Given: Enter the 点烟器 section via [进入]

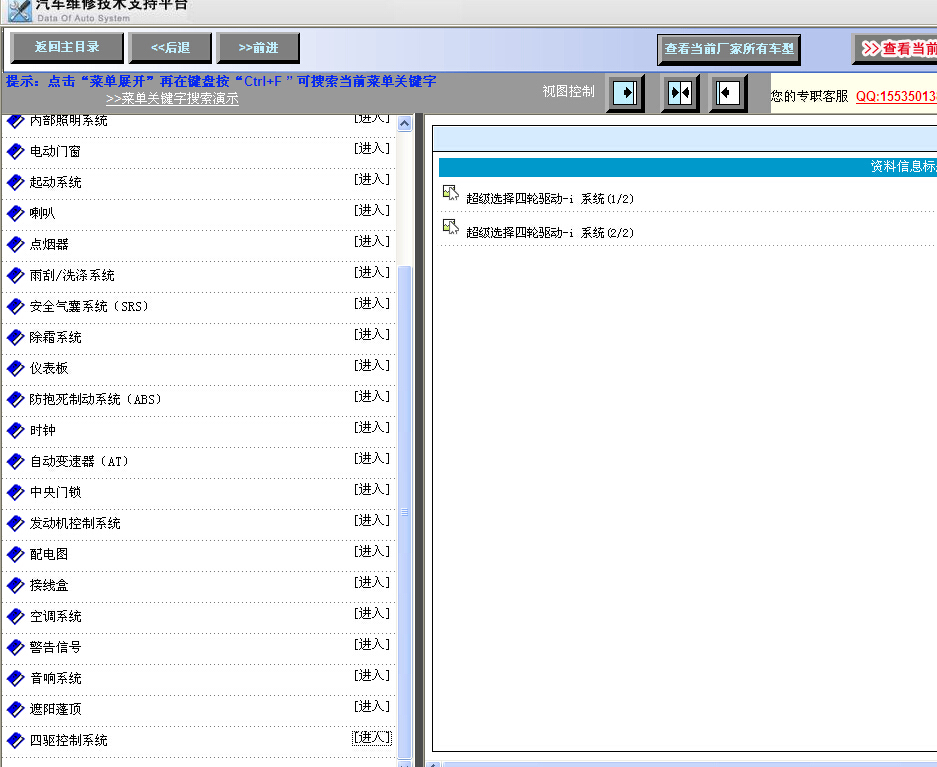Looking at the screenshot, I should tap(372, 242).
